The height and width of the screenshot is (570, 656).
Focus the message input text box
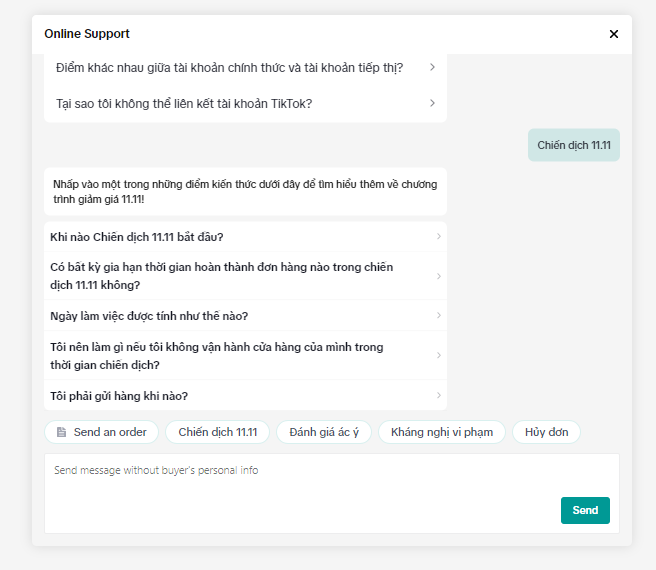300,480
